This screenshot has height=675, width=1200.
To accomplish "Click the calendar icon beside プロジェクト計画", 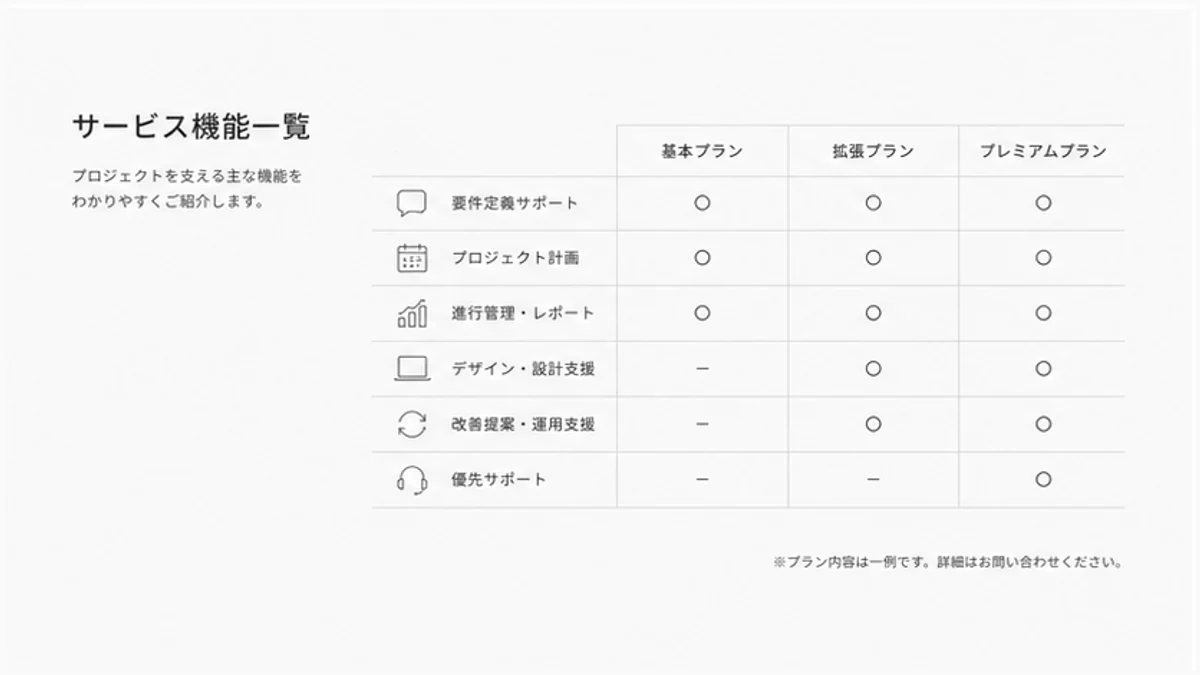I will (411, 258).
